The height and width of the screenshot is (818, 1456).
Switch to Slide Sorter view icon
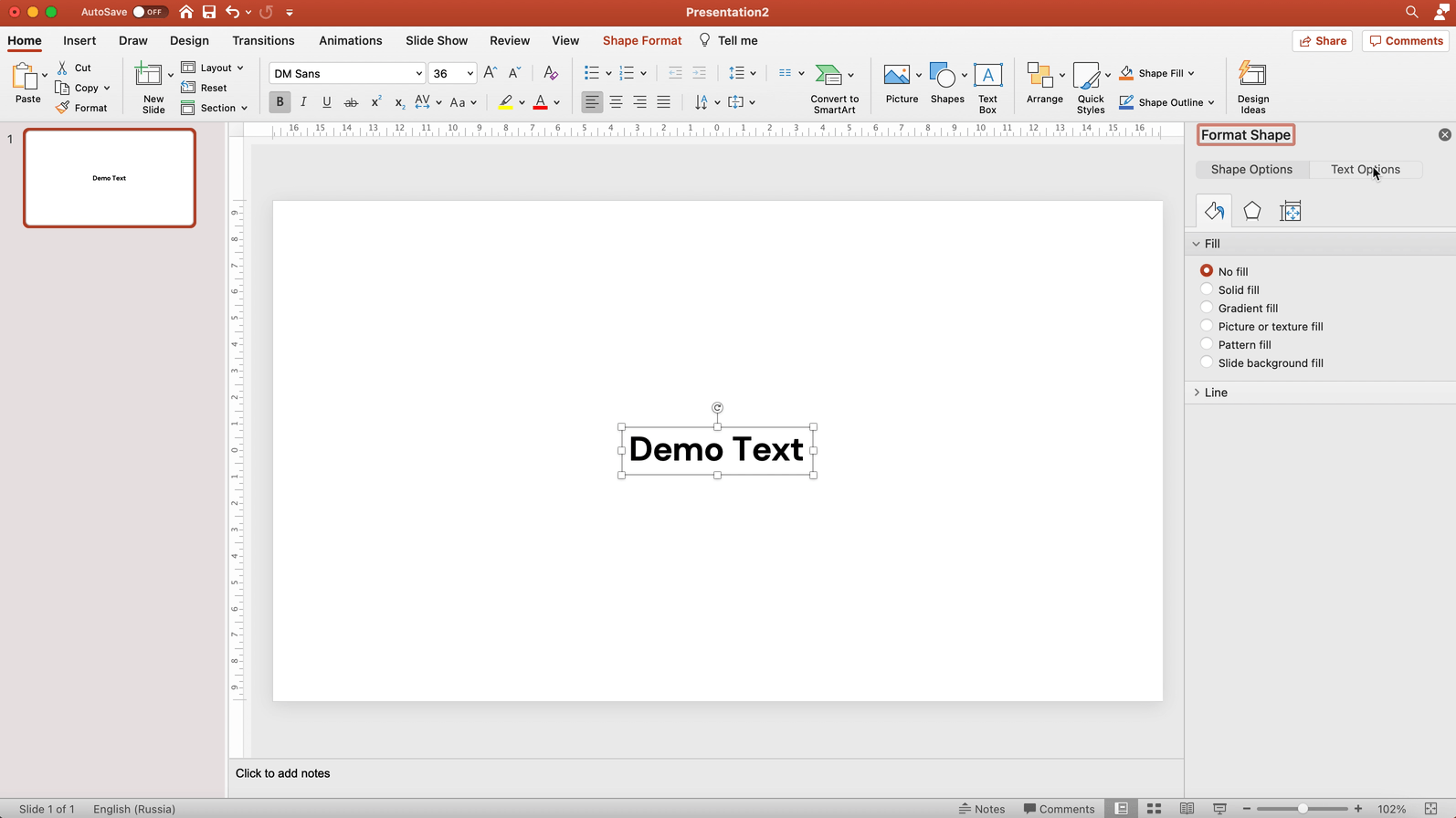pos(1155,809)
